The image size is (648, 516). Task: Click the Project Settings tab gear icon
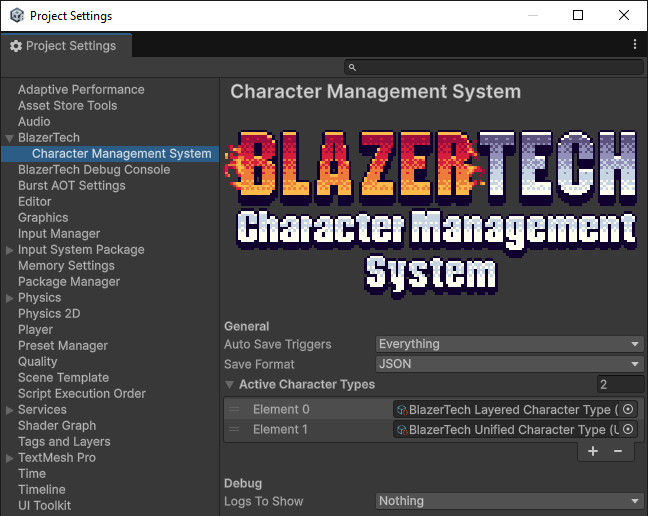pyautogui.click(x=16, y=46)
